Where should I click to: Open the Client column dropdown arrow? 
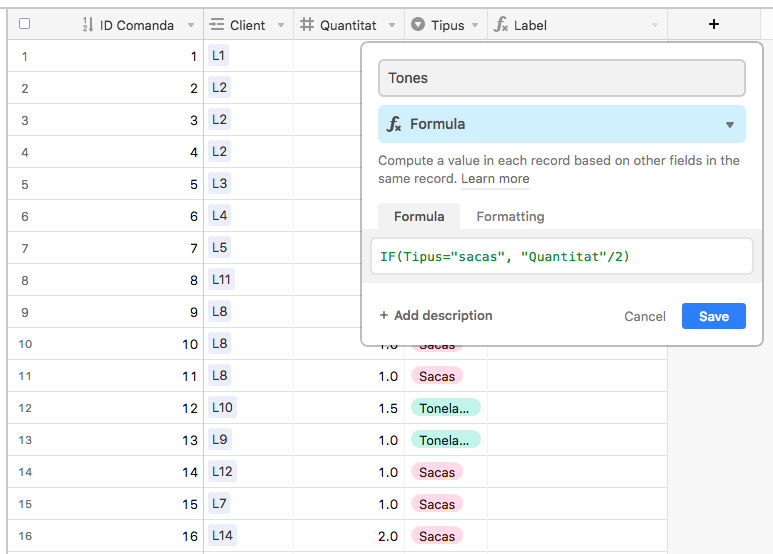[x=281, y=25]
